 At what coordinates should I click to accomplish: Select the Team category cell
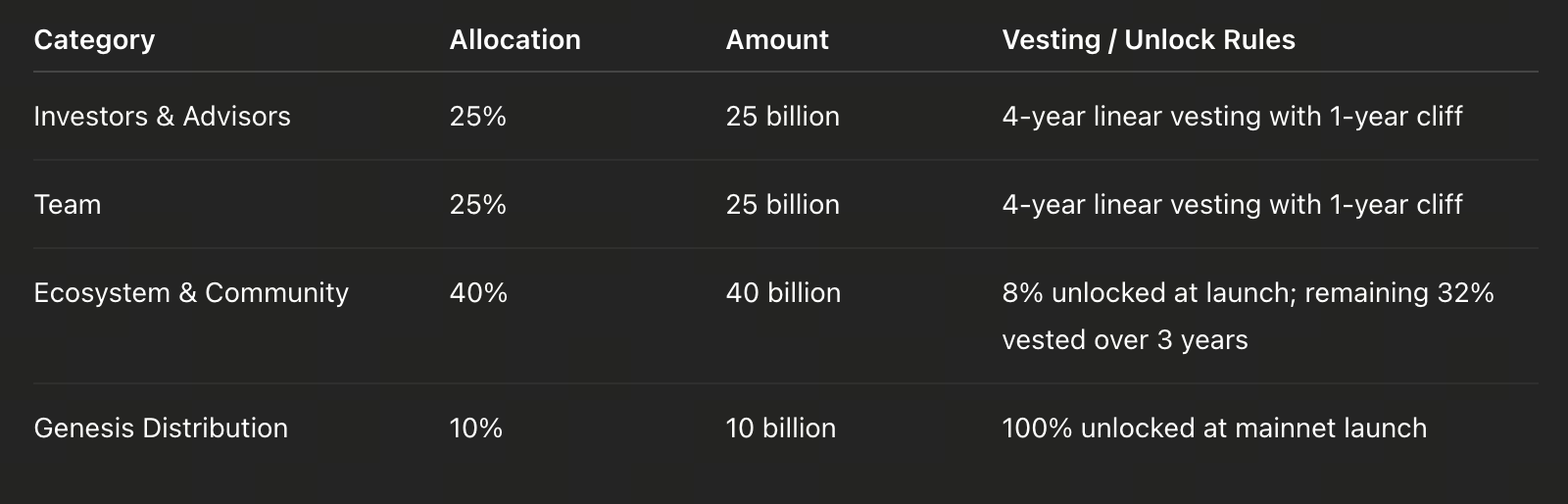tap(68, 205)
